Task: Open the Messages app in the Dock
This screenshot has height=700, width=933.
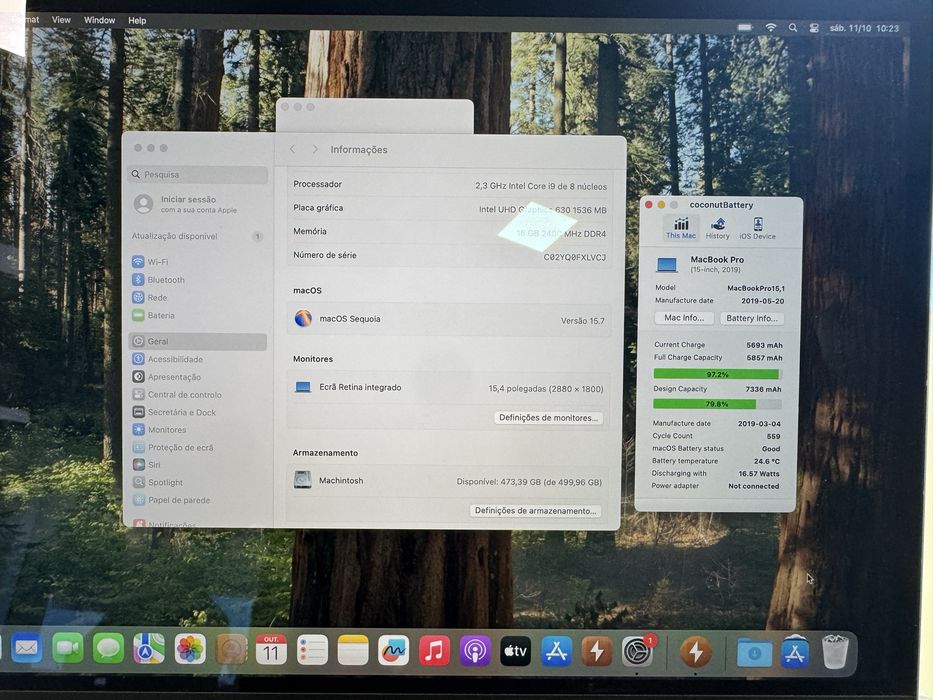Action: point(108,648)
